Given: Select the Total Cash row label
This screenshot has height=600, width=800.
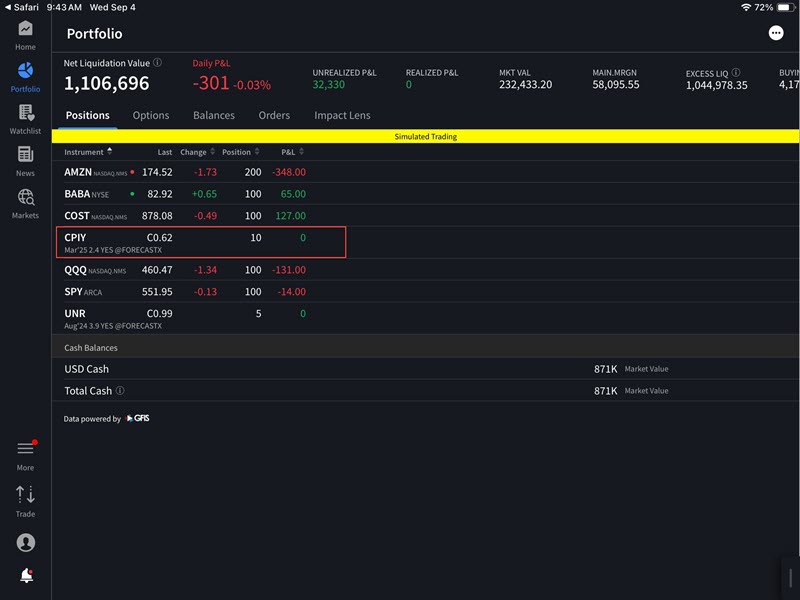Looking at the screenshot, I should (88, 391).
